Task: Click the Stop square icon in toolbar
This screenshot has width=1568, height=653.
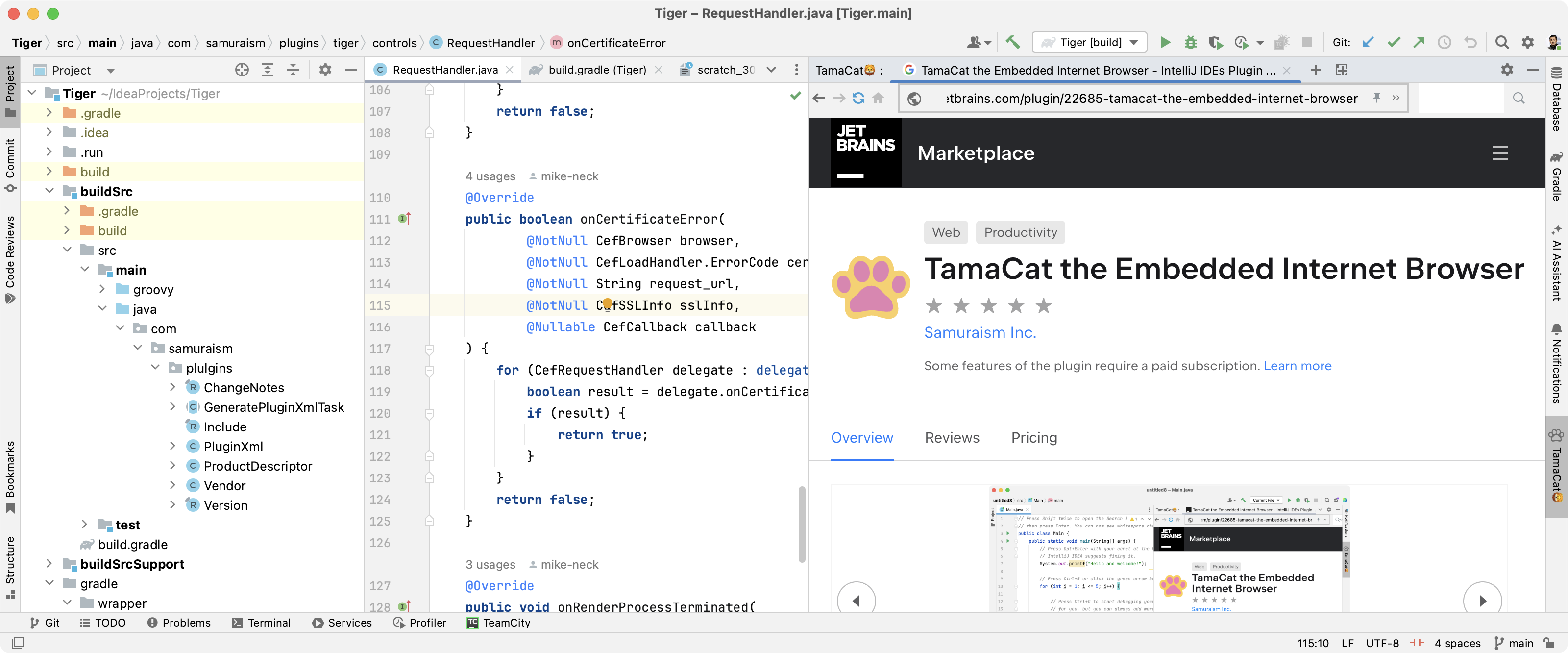Action: point(1306,42)
